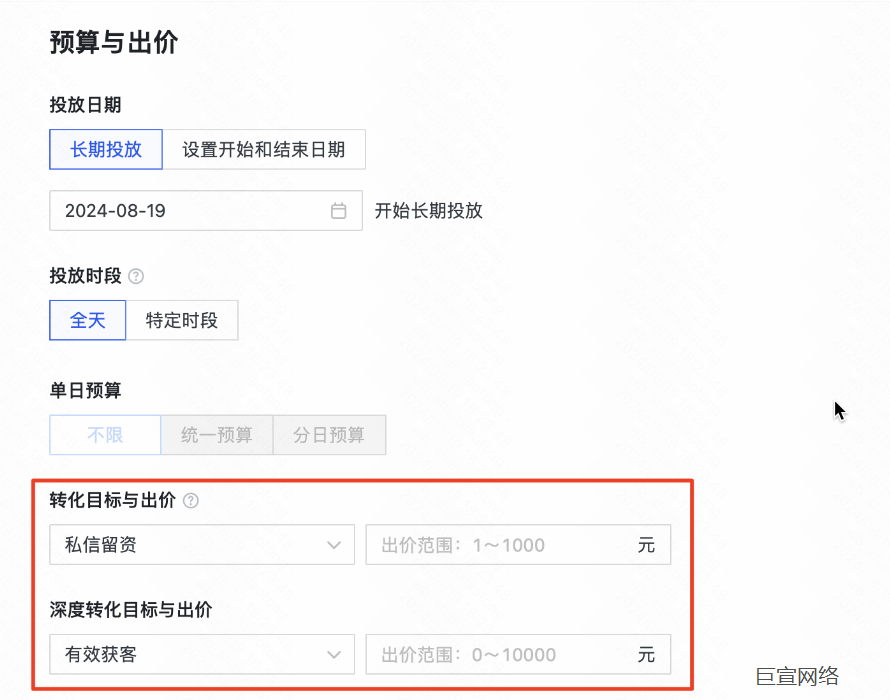This screenshot has height=700, width=890.
Task: Click the 巨宣网络 watermark text
Action: pos(797,676)
